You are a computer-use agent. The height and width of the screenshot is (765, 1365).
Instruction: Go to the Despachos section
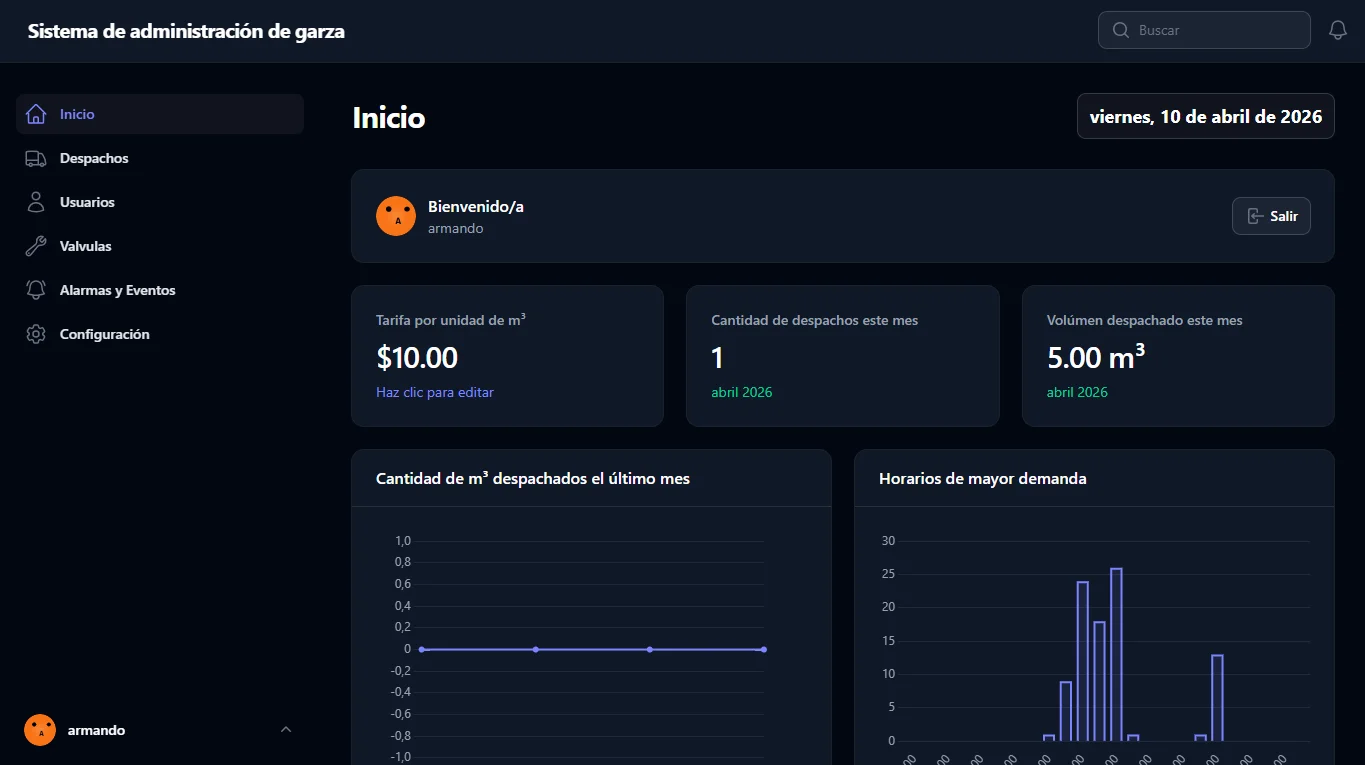pos(160,158)
